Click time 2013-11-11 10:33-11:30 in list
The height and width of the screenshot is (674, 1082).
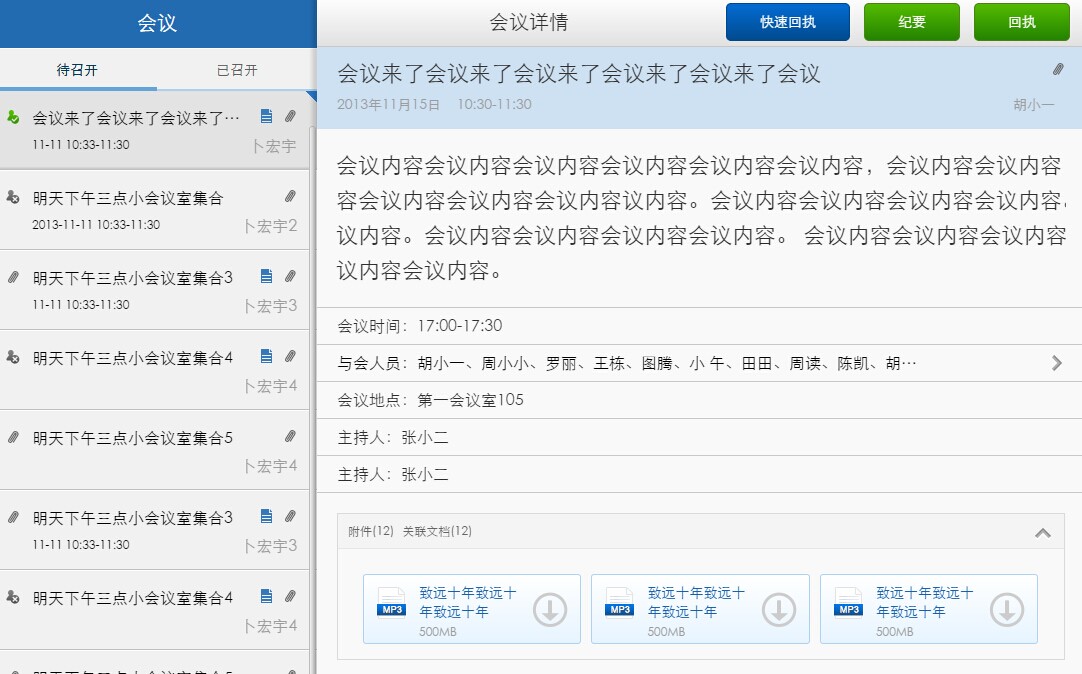pos(96,225)
